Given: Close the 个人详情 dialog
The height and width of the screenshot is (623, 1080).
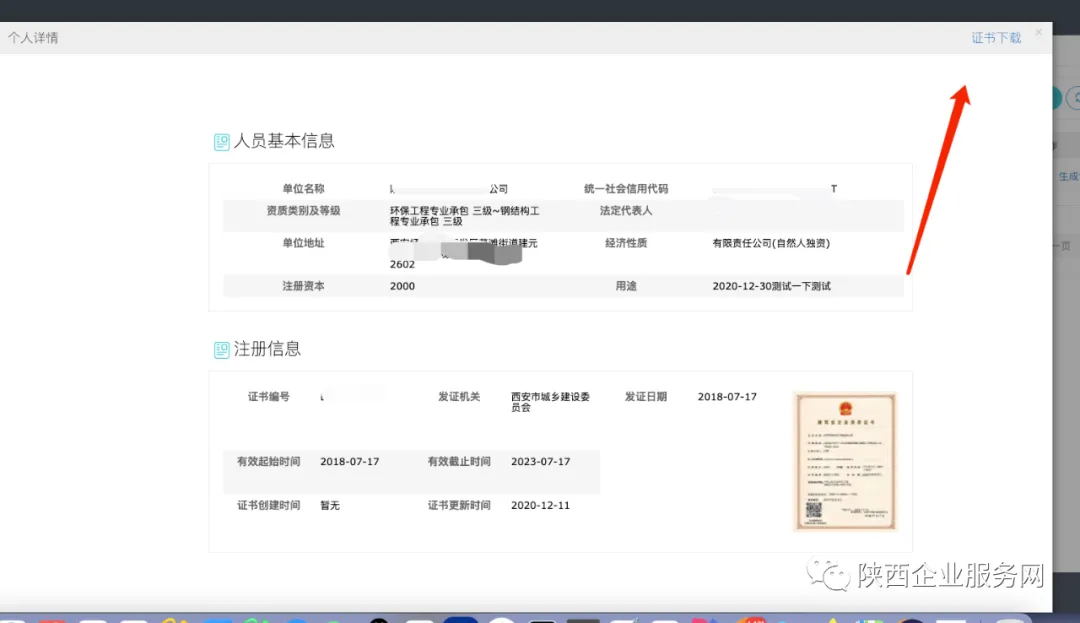Looking at the screenshot, I should click(1039, 32).
